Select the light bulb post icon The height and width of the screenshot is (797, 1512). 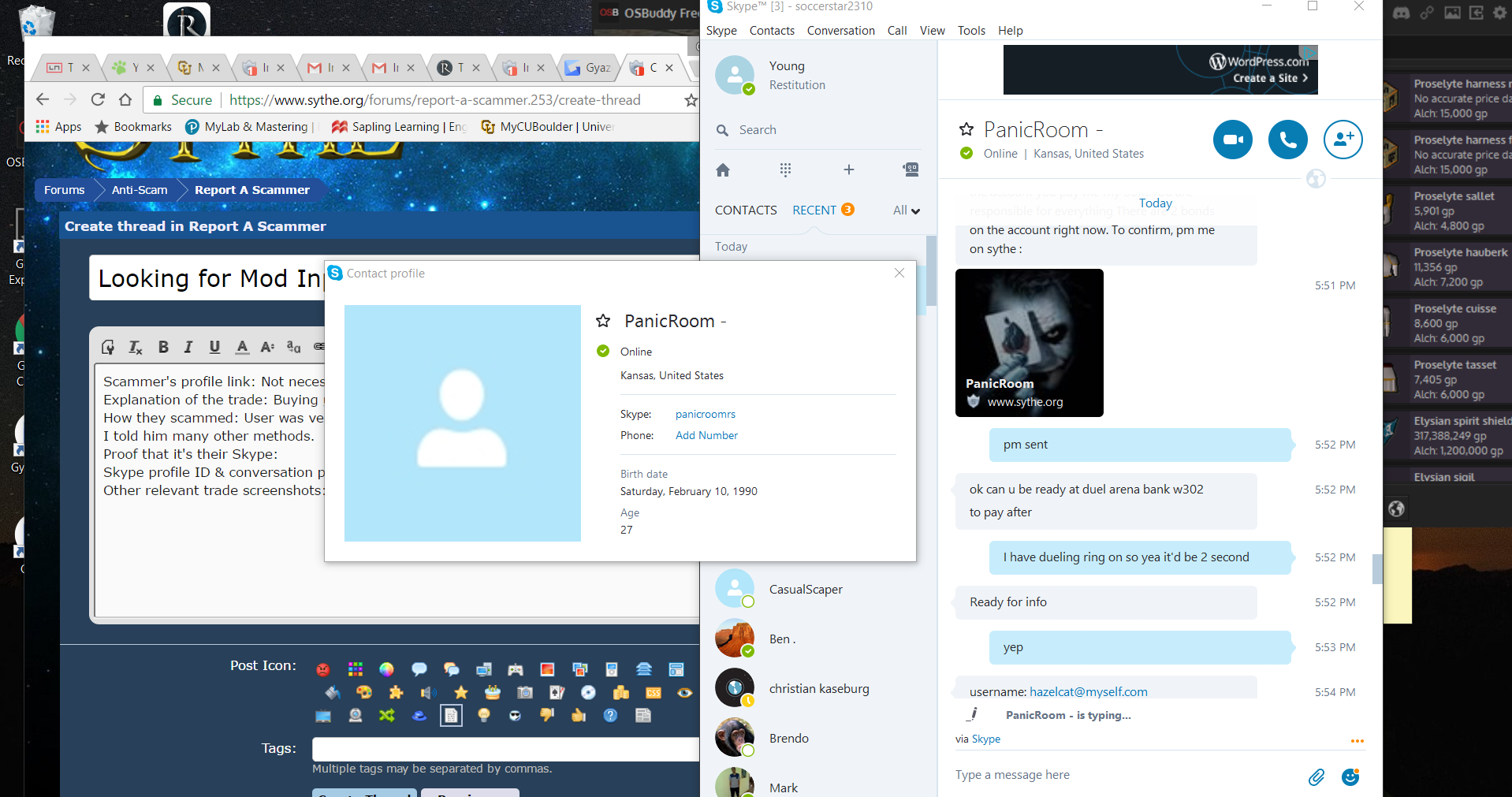[x=484, y=715]
